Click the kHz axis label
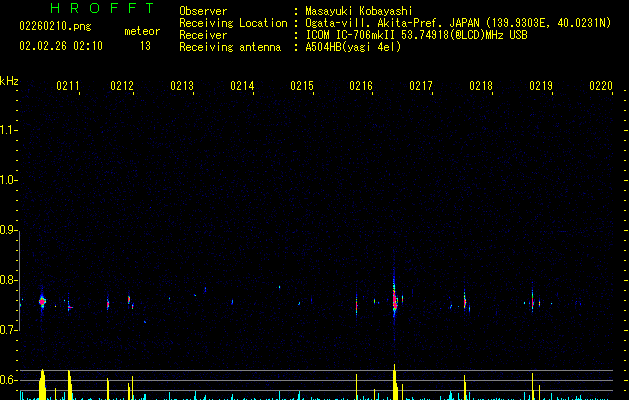629x400 pixels. click(9, 81)
